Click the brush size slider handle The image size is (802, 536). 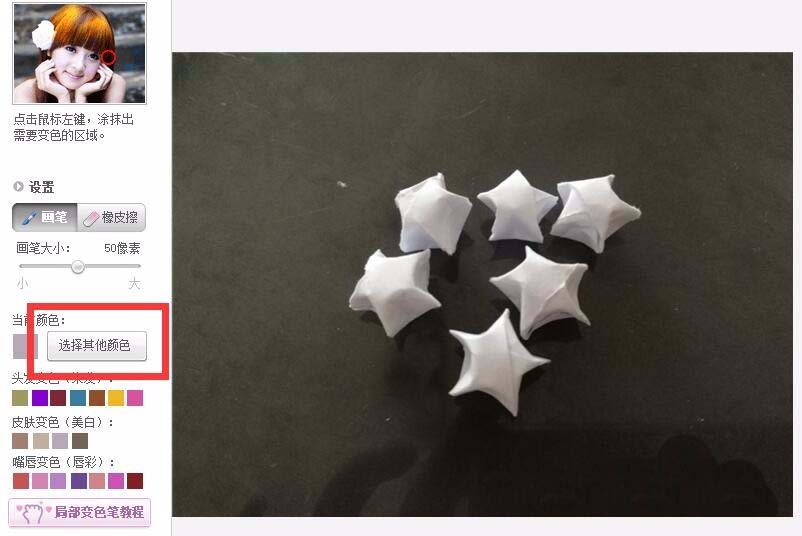tap(78, 266)
